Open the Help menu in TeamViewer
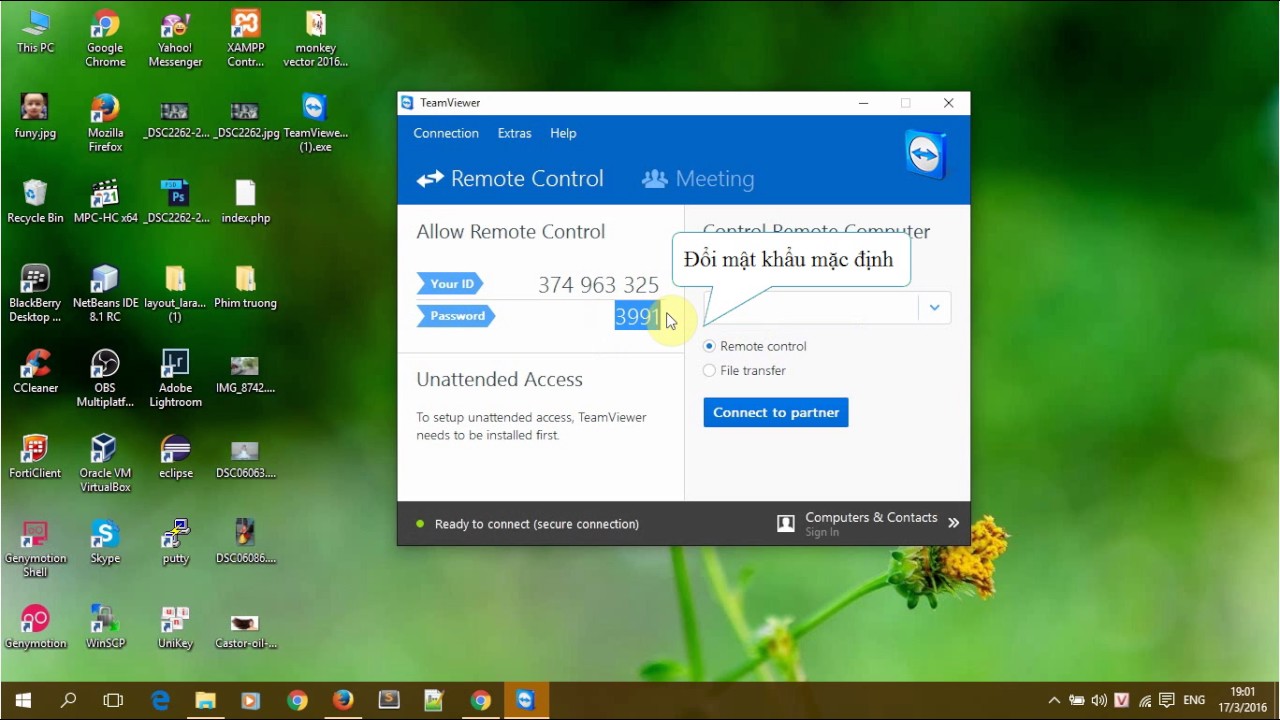The image size is (1280, 720). tap(563, 133)
